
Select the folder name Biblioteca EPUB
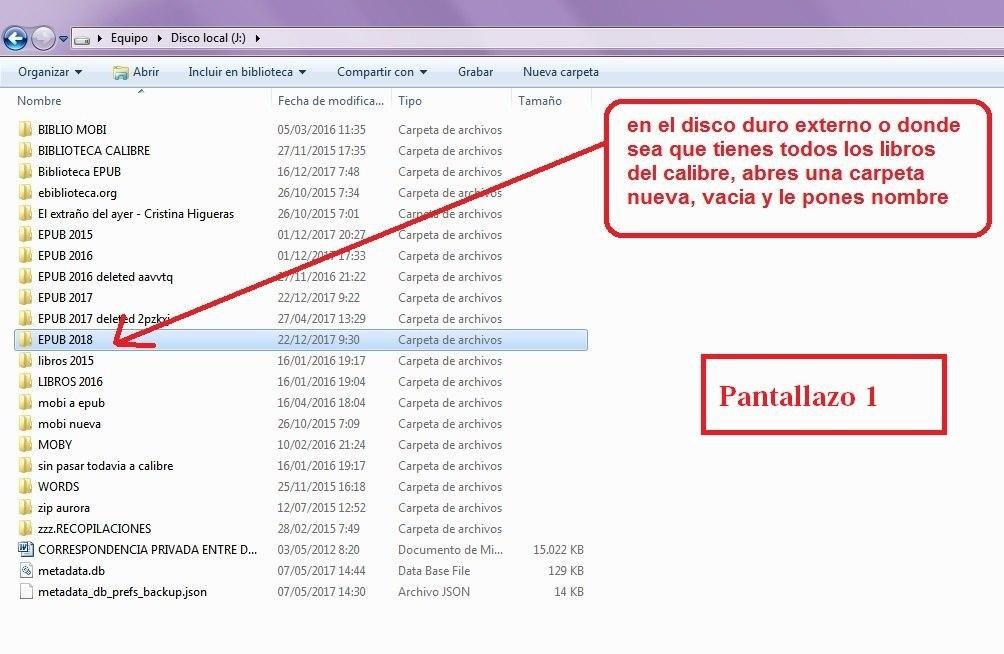coord(79,172)
